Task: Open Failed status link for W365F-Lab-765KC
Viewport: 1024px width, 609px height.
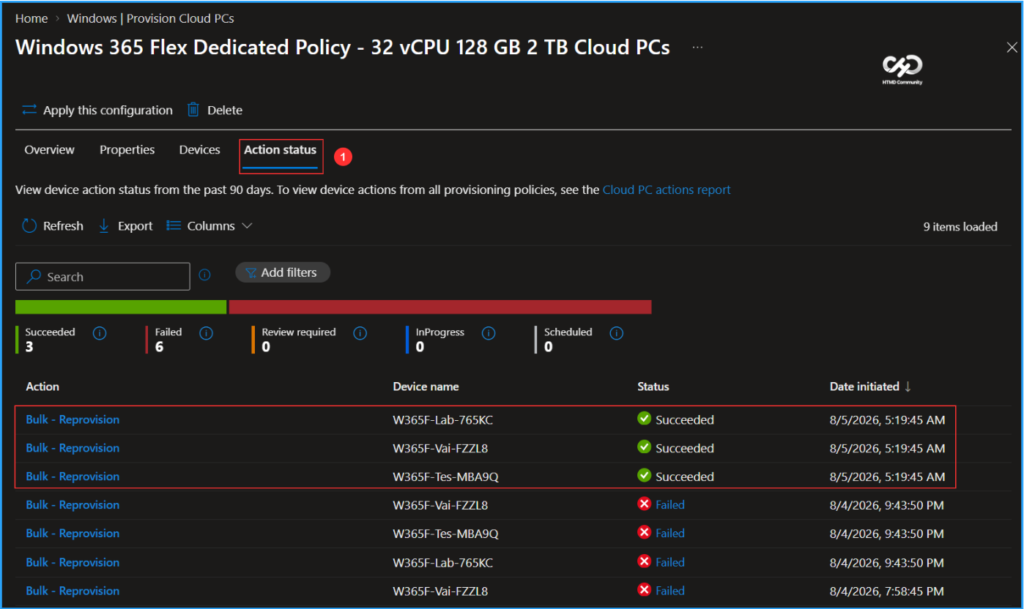Action: coord(670,562)
